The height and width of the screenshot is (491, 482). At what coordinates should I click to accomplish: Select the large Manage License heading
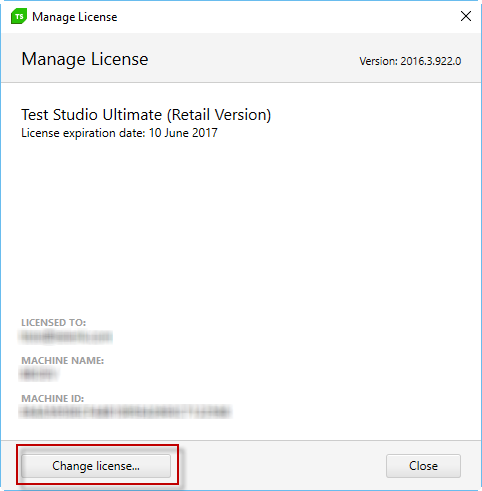[85, 59]
